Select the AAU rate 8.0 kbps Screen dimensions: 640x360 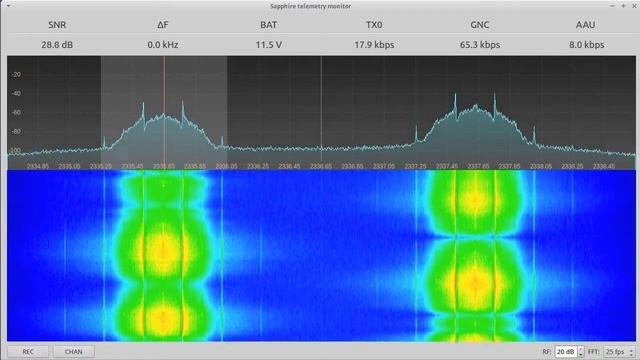(x=587, y=45)
